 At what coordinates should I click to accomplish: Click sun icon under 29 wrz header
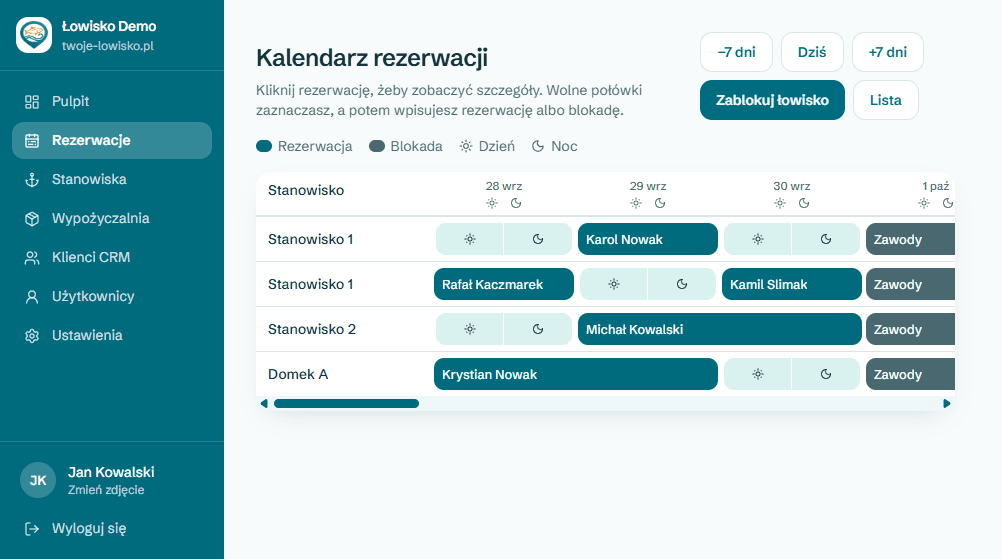636,203
